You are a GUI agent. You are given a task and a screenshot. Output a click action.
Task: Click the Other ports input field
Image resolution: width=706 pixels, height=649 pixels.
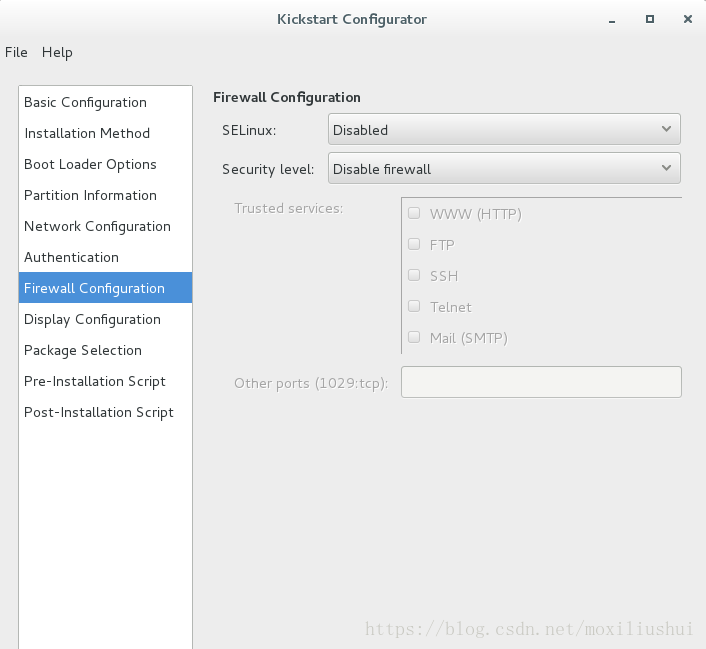pyautogui.click(x=541, y=382)
